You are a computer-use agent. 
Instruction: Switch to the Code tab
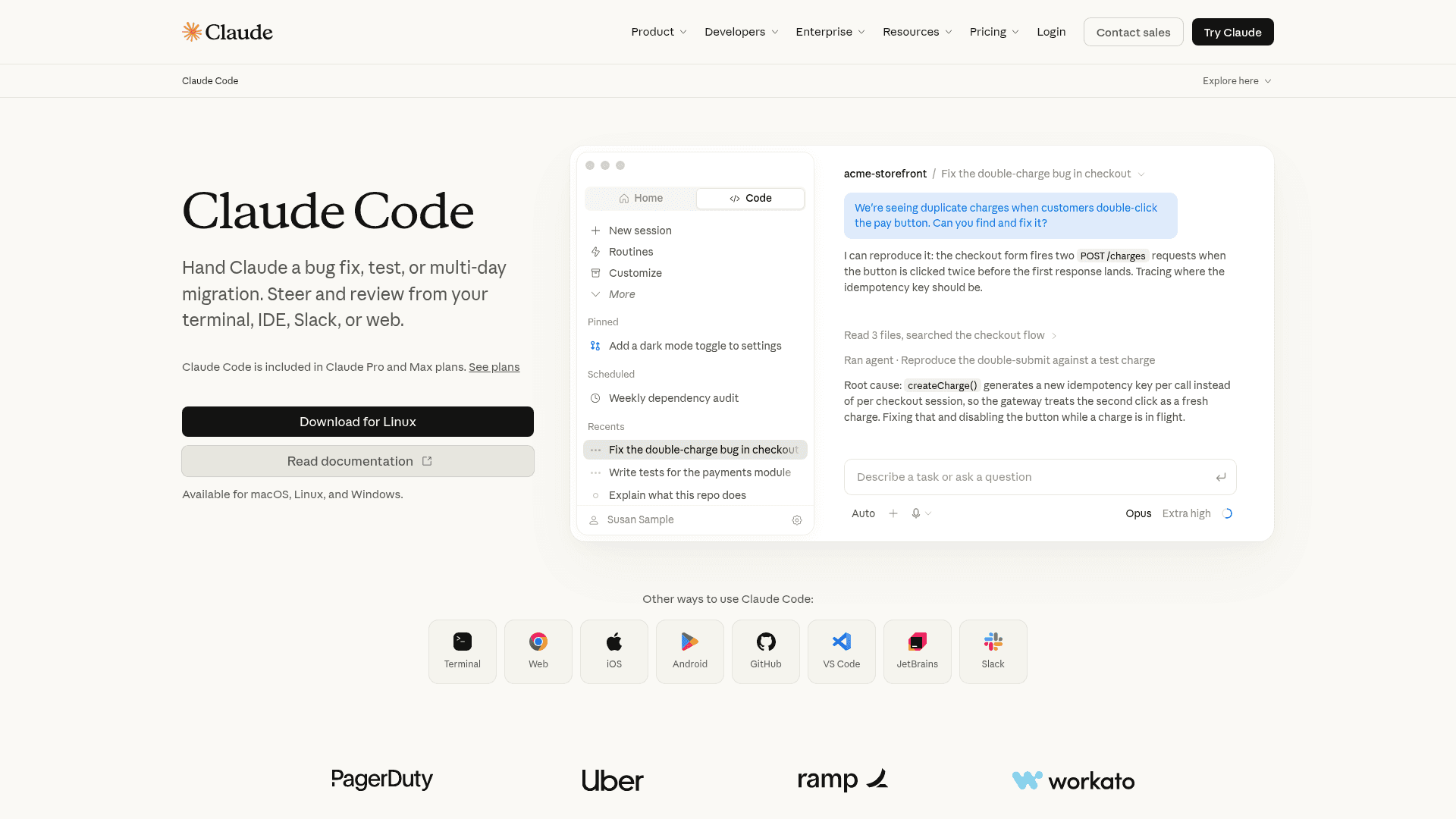pos(750,198)
